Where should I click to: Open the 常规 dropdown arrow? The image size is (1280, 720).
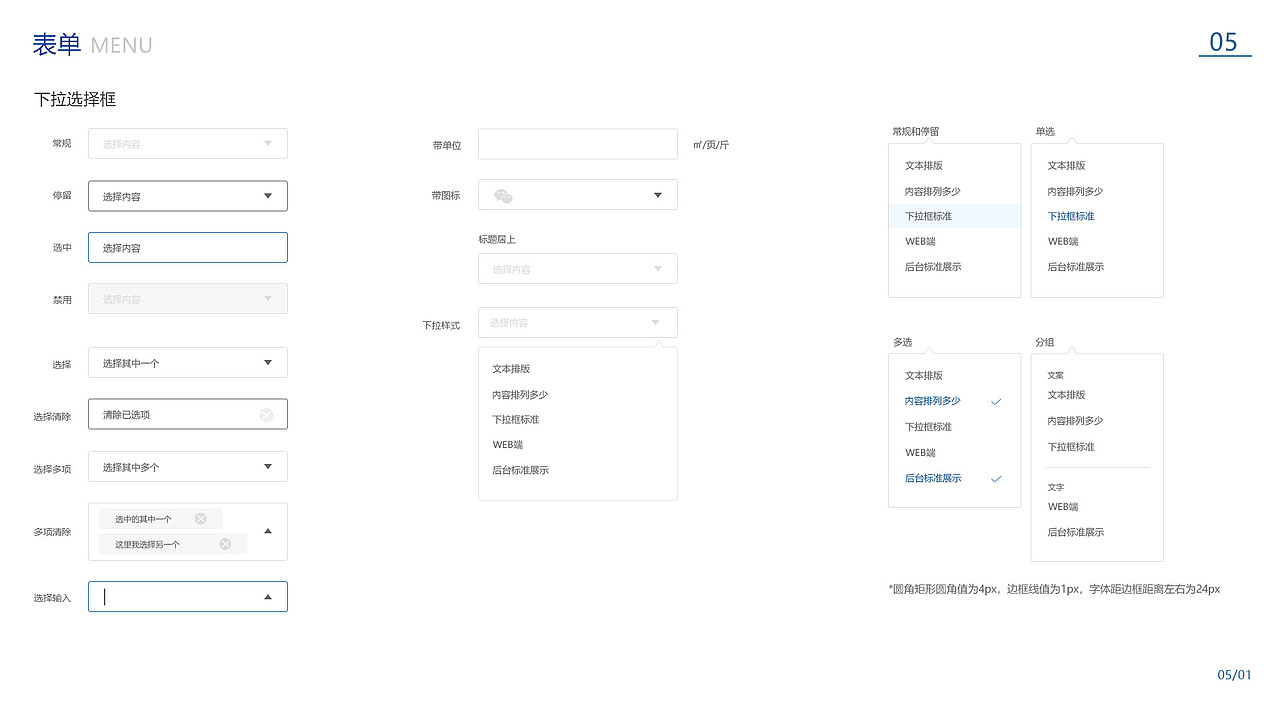pyautogui.click(x=268, y=144)
